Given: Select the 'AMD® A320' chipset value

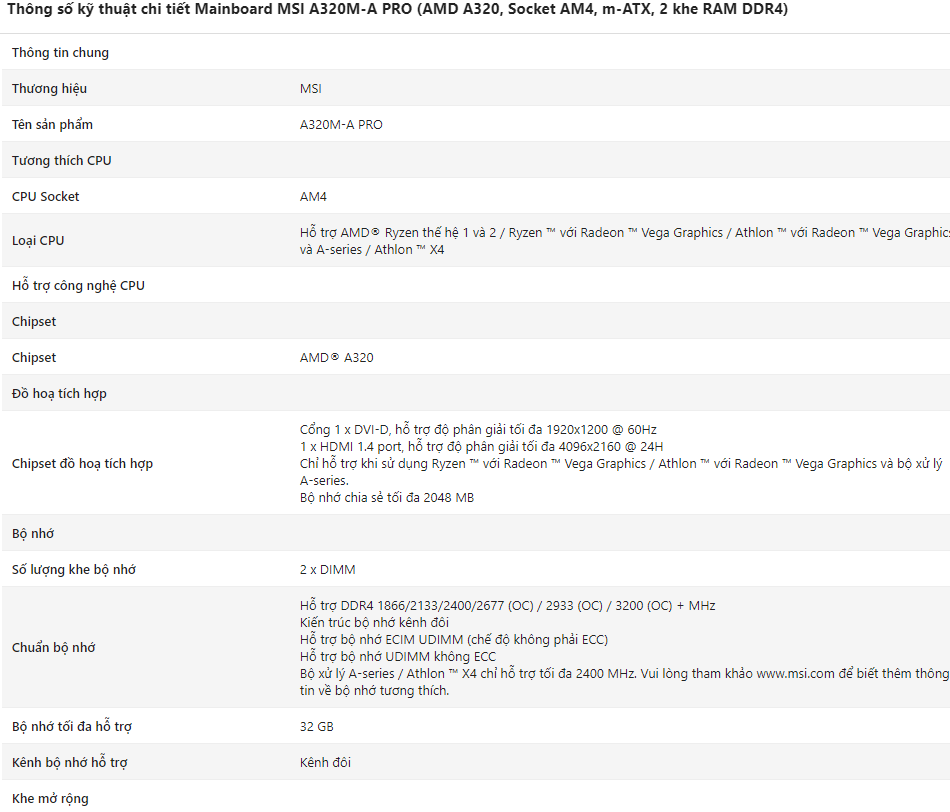Looking at the screenshot, I should [336, 357].
